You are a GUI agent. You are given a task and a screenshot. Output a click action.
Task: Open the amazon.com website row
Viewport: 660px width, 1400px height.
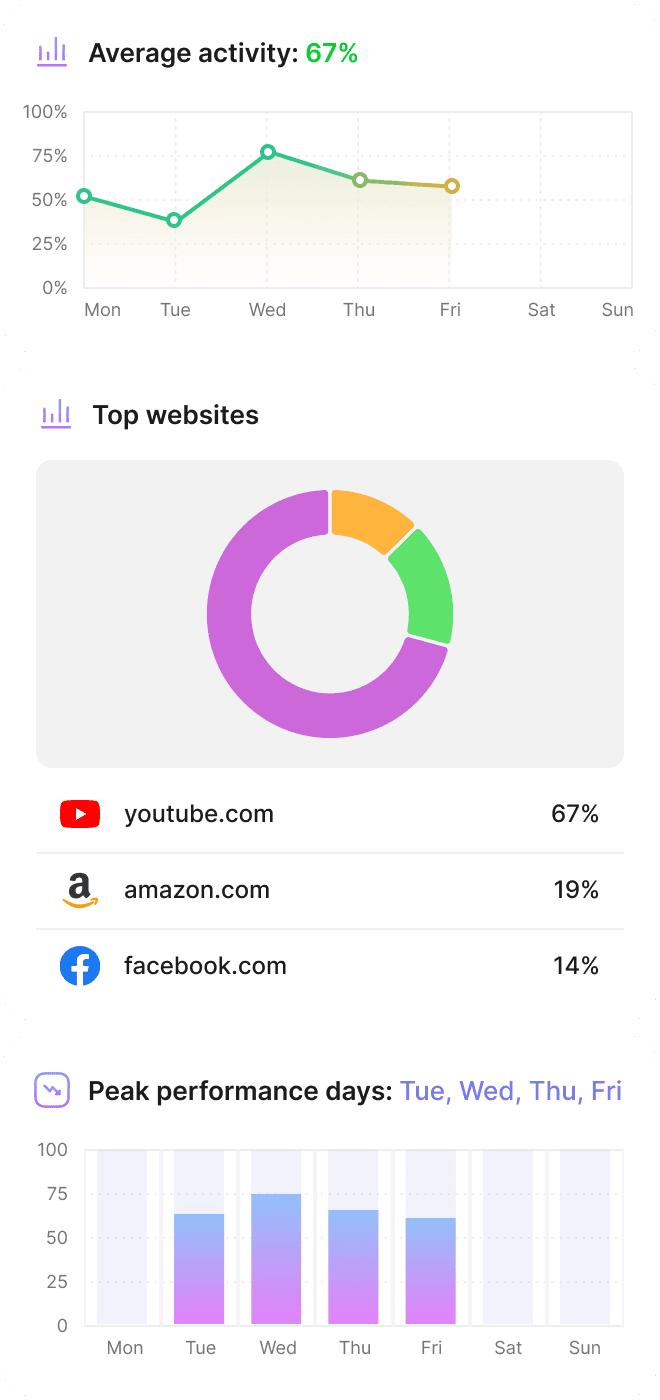pyautogui.click(x=330, y=890)
